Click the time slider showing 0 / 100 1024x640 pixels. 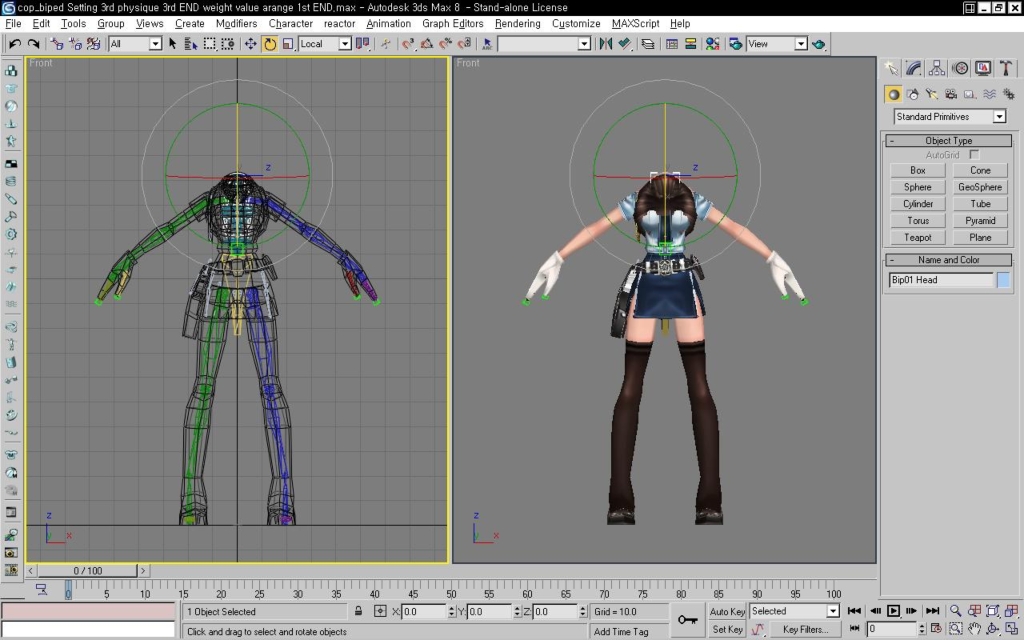pos(88,571)
